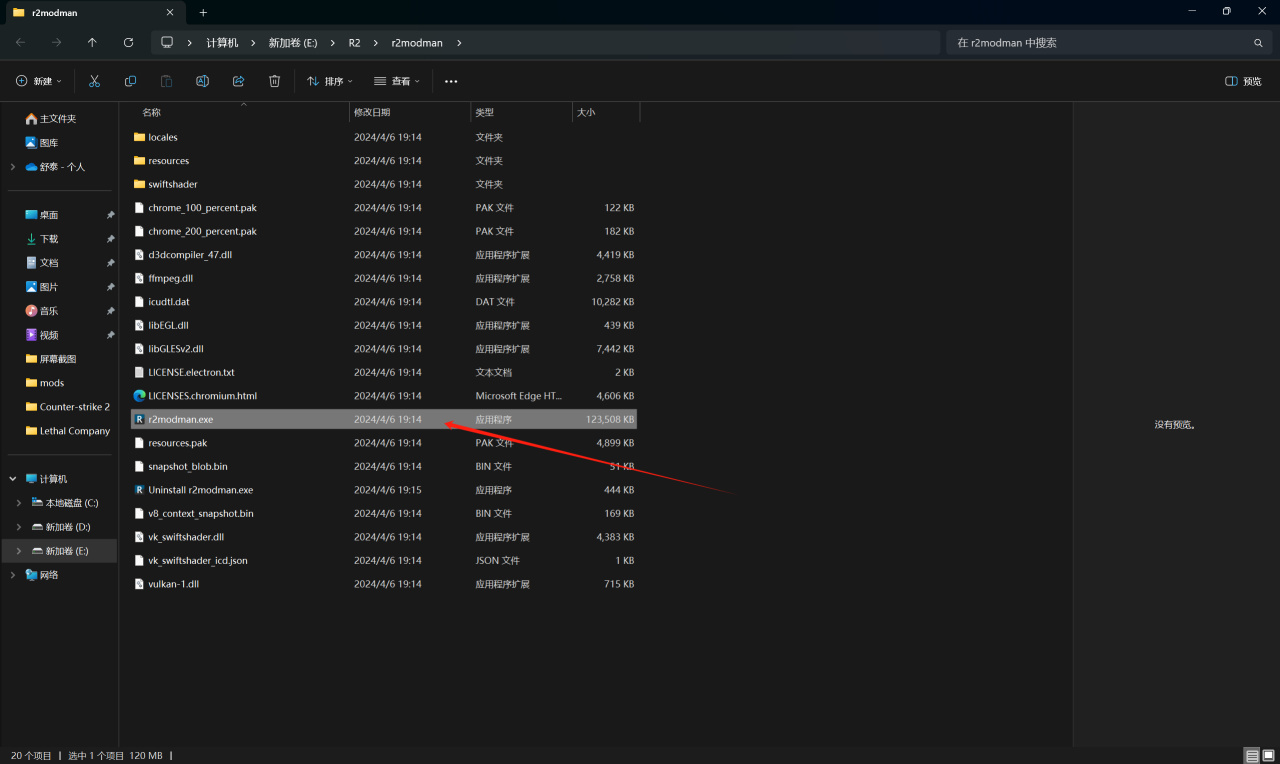This screenshot has height=764, width=1280.
Task: Select snapshot_blob.bin file
Action: click(x=384, y=466)
